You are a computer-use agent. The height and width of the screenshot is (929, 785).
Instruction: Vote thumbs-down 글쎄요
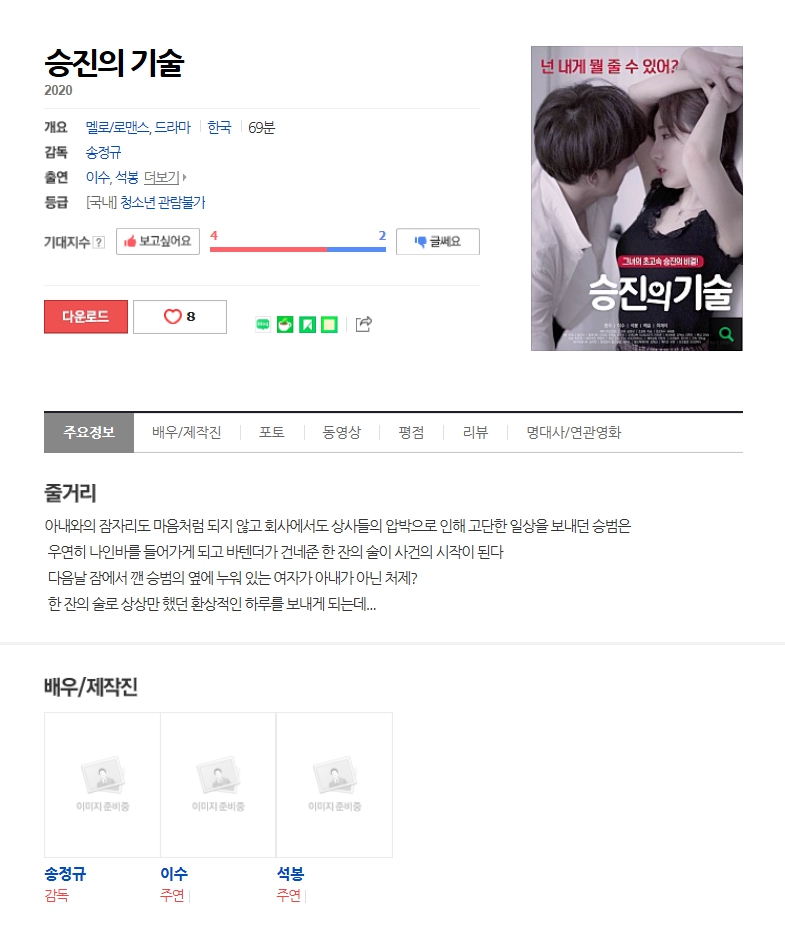[438, 242]
